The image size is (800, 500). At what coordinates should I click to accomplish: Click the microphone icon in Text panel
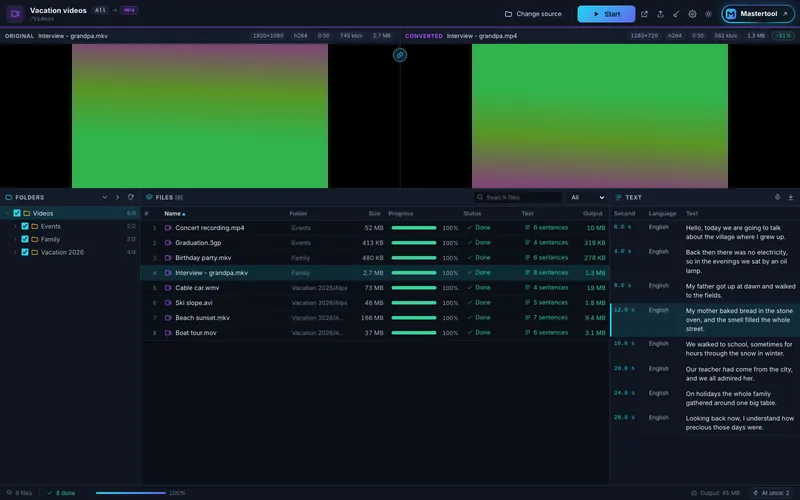(777, 197)
